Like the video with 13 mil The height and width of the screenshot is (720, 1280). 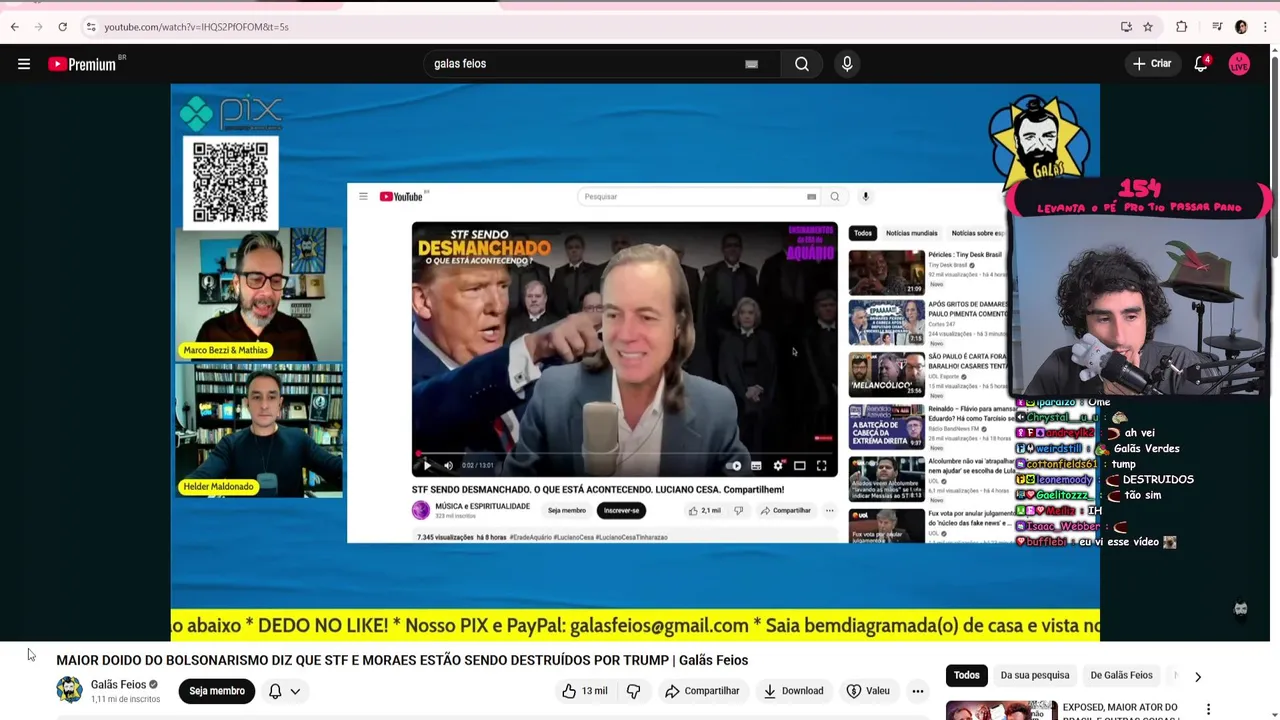click(584, 691)
